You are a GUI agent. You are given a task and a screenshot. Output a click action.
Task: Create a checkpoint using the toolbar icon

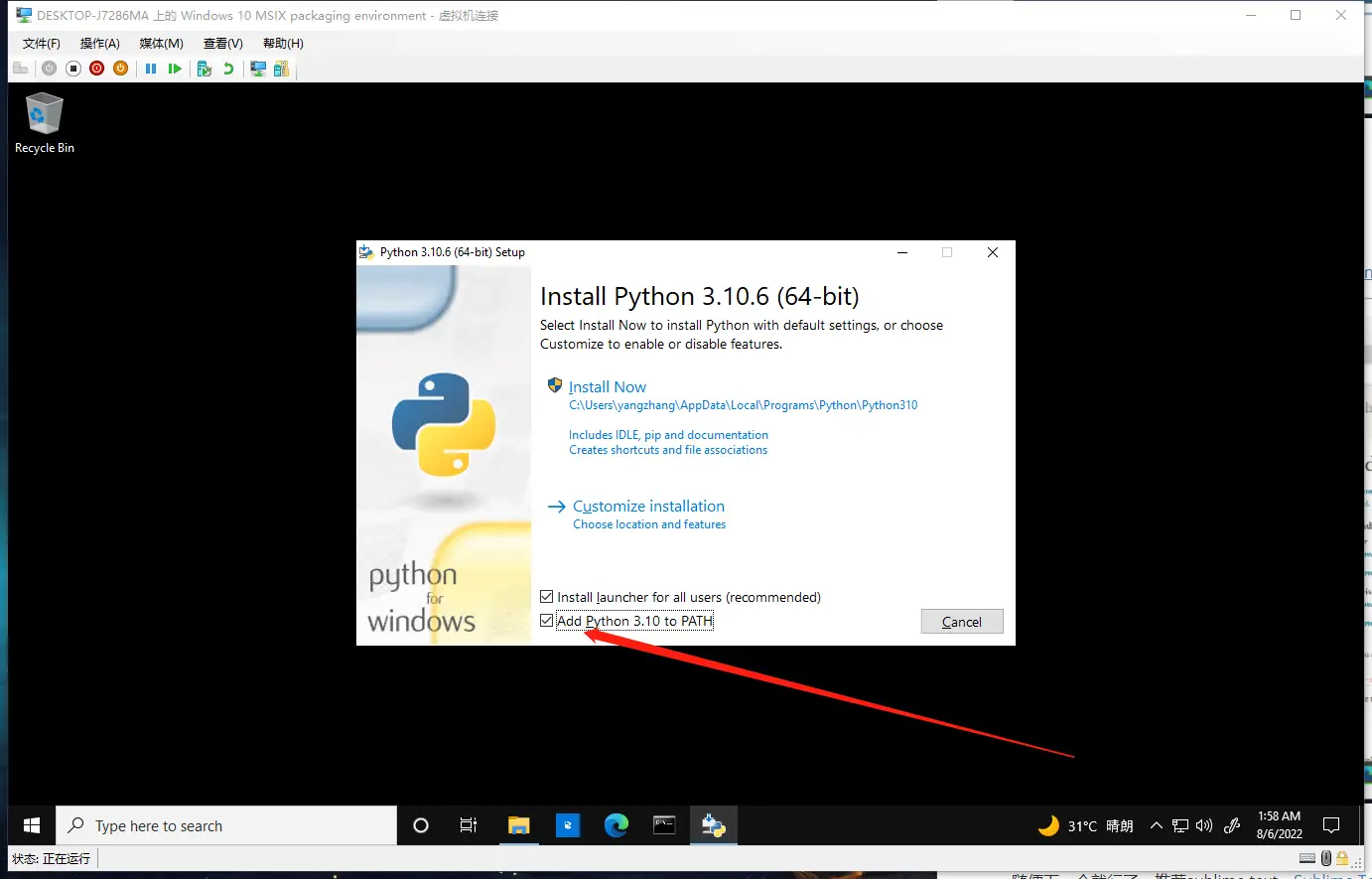[205, 69]
